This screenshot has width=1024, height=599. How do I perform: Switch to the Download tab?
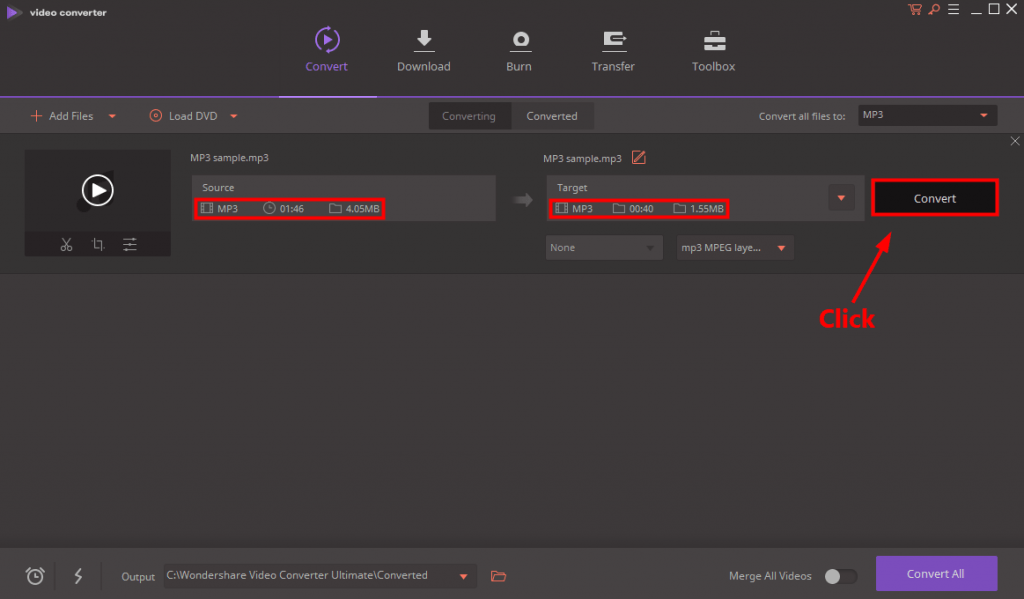pyautogui.click(x=424, y=50)
